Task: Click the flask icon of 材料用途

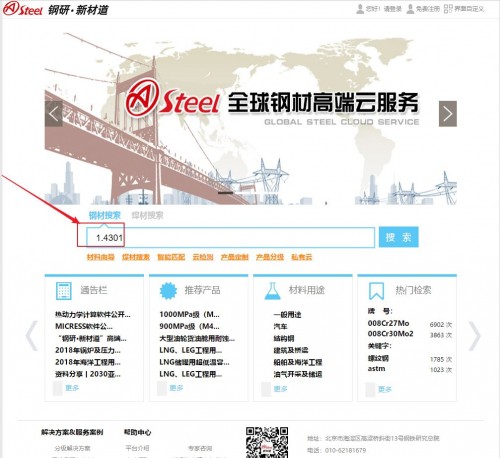Action: [x=272, y=291]
